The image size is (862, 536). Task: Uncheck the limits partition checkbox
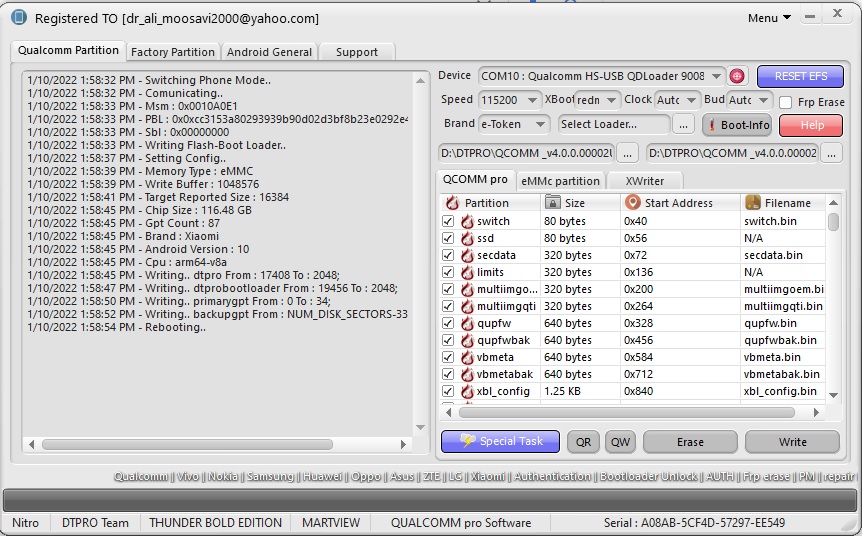[x=448, y=272]
